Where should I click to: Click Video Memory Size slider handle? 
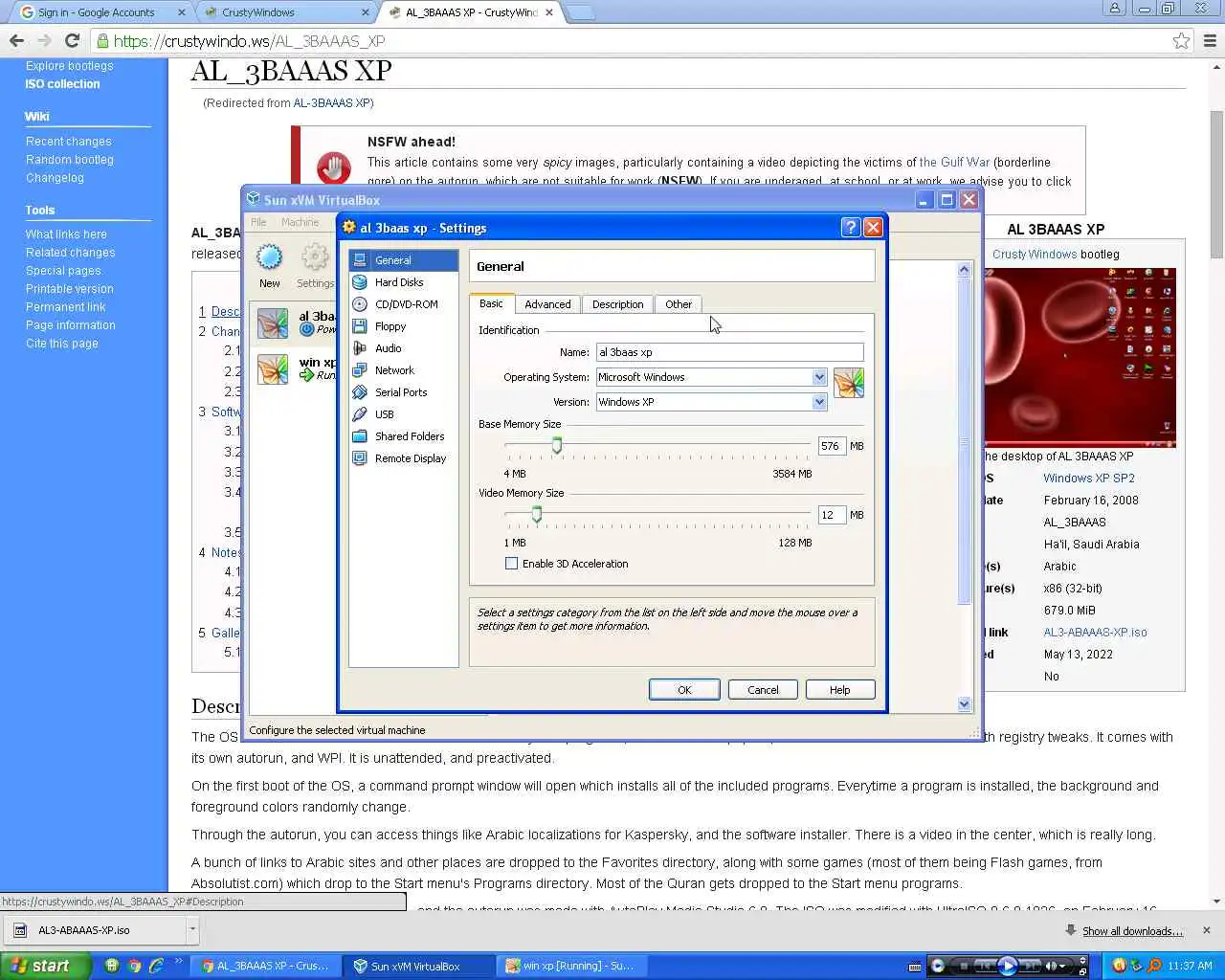(x=537, y=515)
